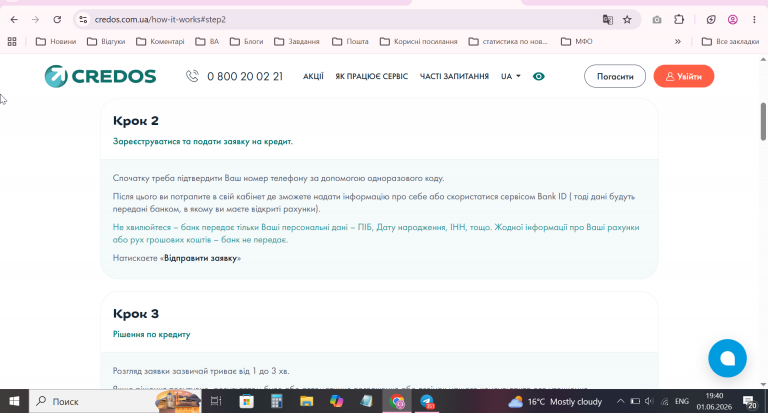
Task: Open File Explorer from taskbar
Action: click(307, 402)
